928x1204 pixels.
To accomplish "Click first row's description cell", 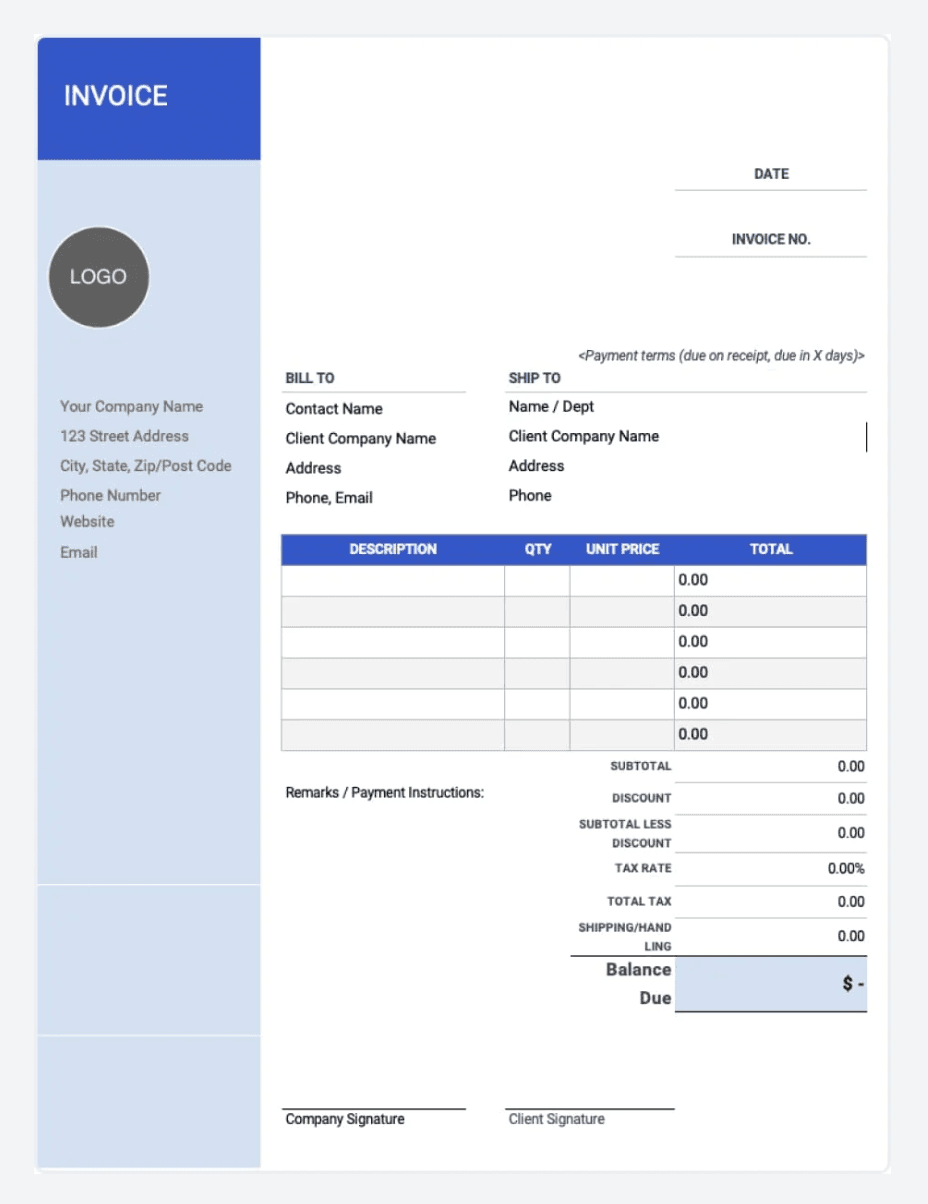I will [393, 581].
